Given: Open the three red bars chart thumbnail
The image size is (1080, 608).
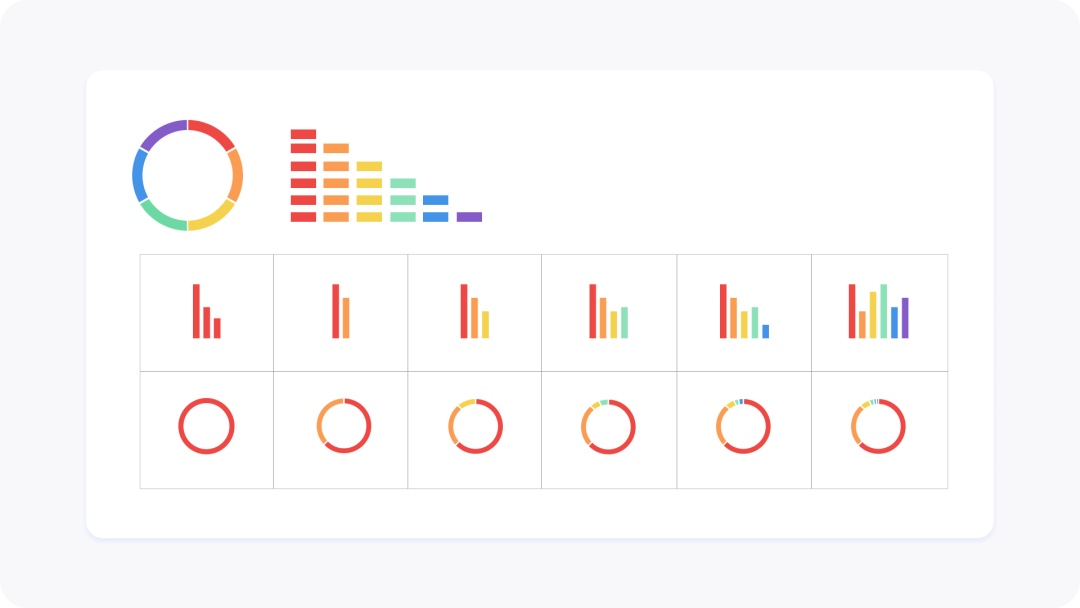Looking at the screenshot, I should tap(207, 311).
